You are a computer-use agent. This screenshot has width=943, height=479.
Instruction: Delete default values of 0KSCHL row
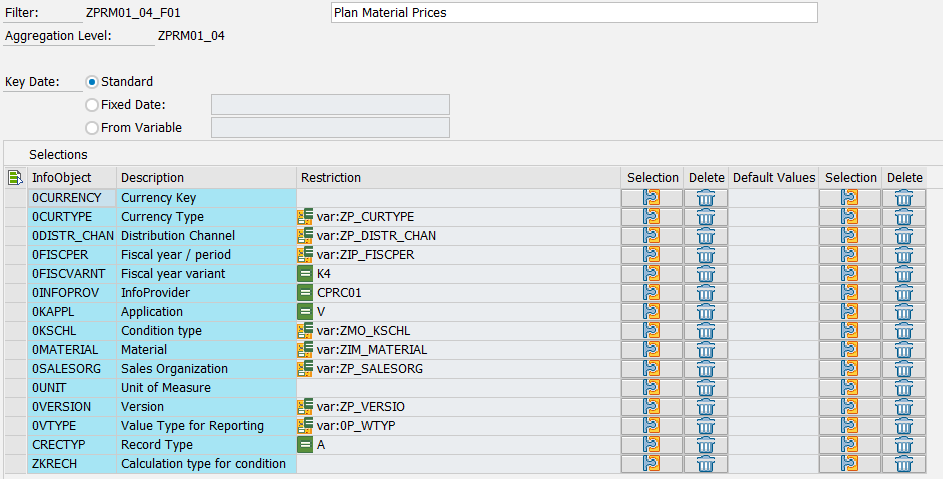tap(904, 330)
